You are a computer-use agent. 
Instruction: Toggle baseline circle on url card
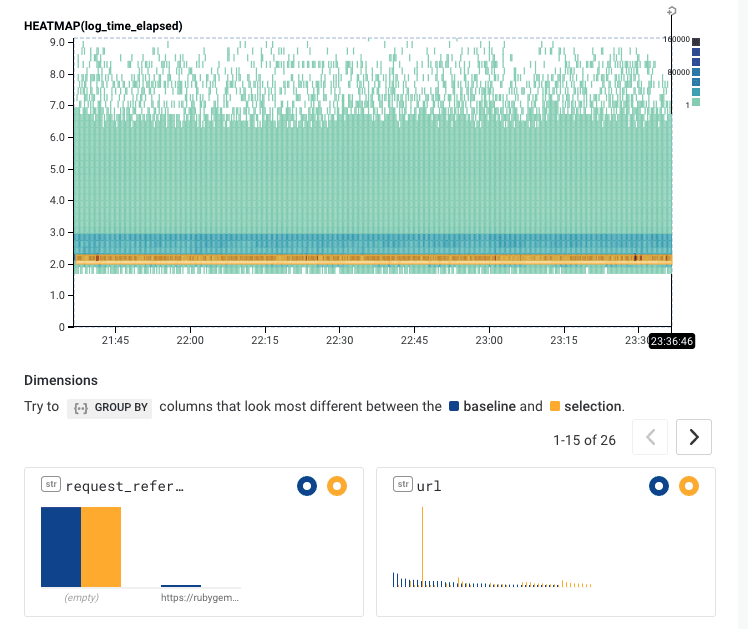coord(658,486)
